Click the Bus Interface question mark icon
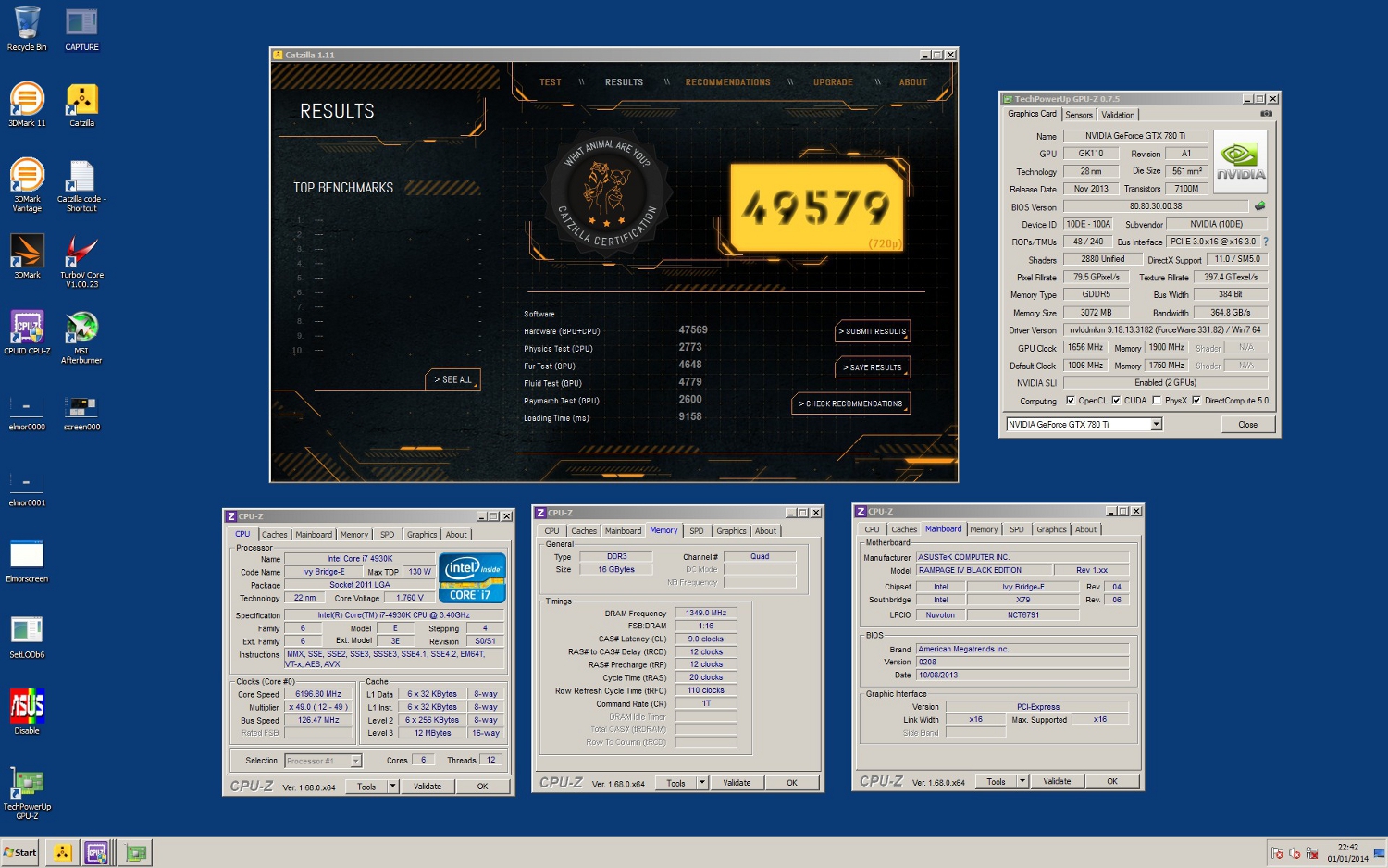The image size is (1388, 868). click(1265, 242)
